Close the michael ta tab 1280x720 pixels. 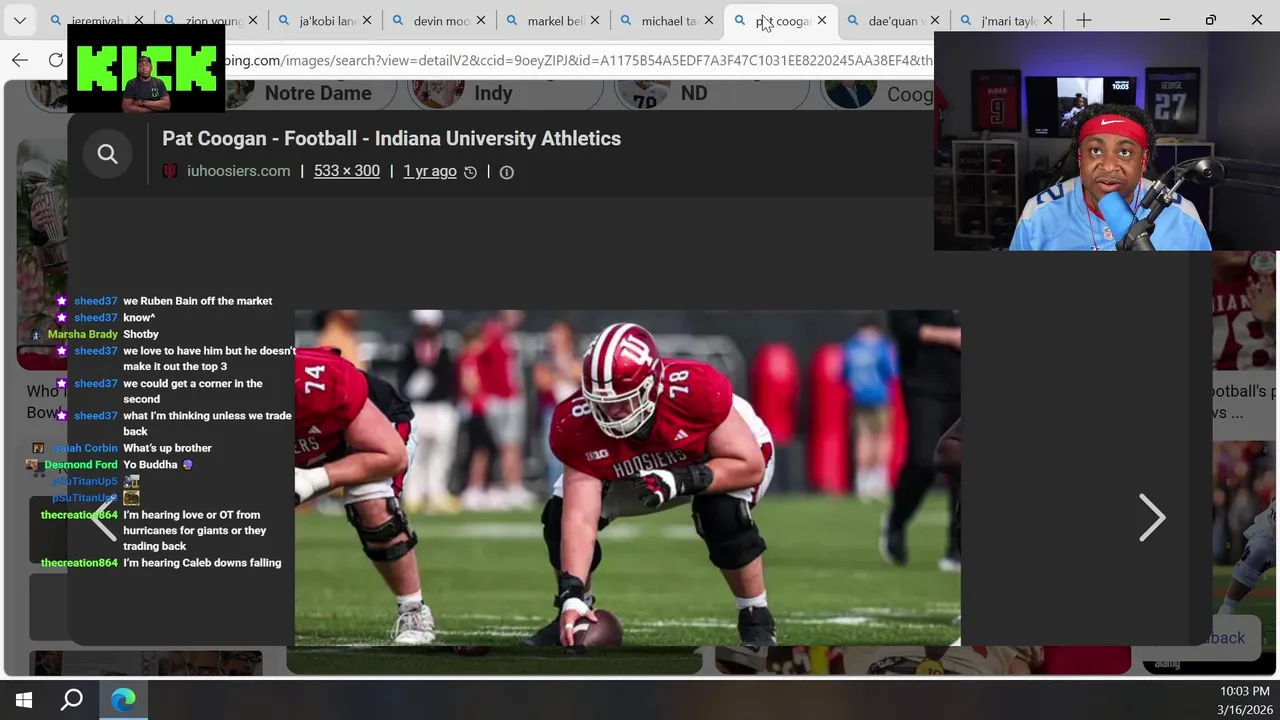(708, 20)
